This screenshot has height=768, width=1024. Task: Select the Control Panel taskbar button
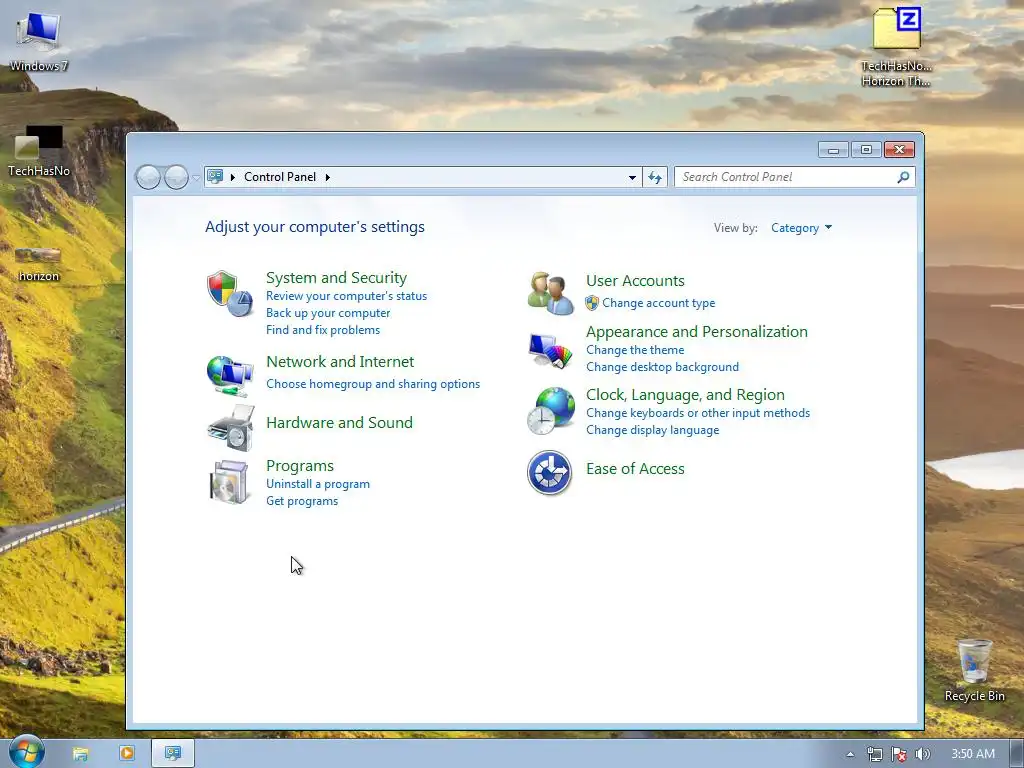click(173, 753)
